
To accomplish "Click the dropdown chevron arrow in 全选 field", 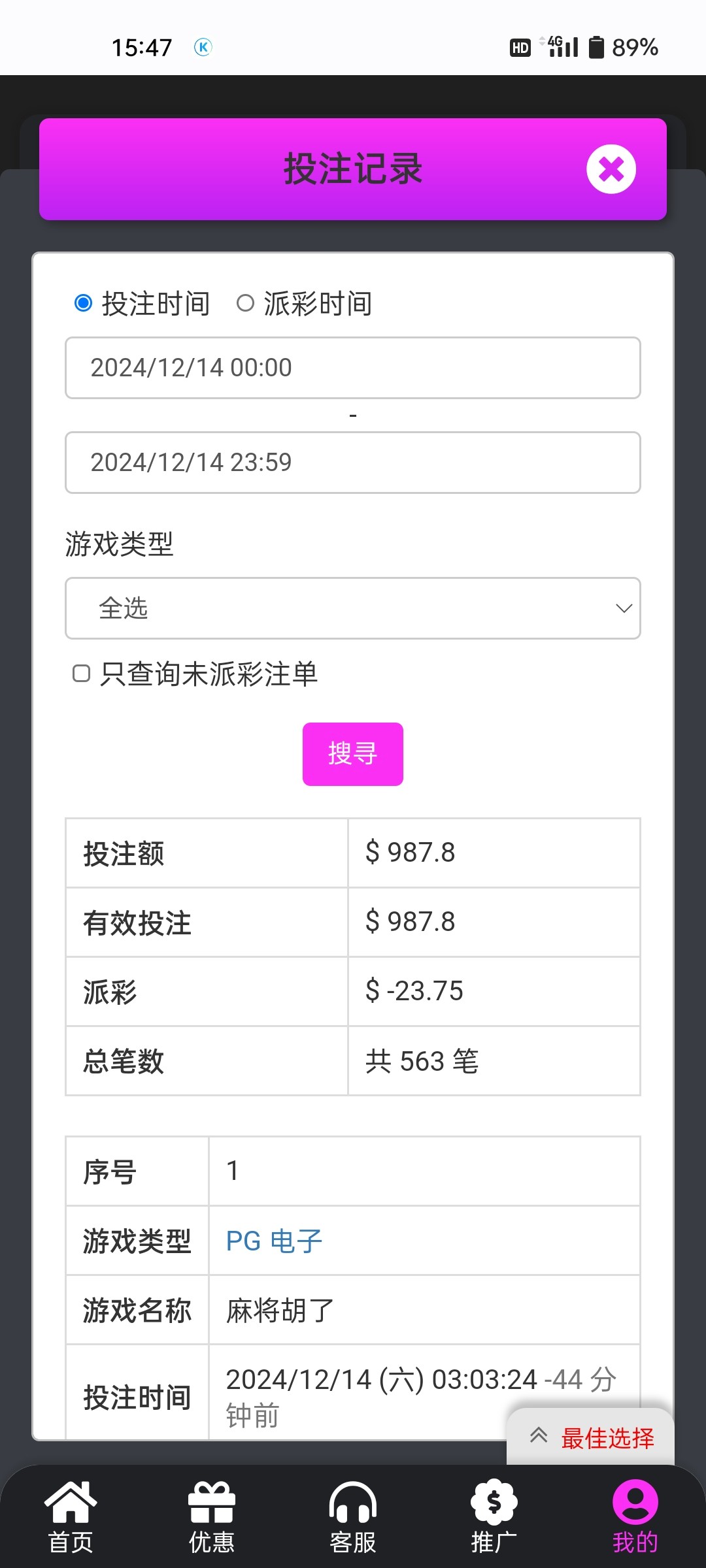I will point(624,608).
